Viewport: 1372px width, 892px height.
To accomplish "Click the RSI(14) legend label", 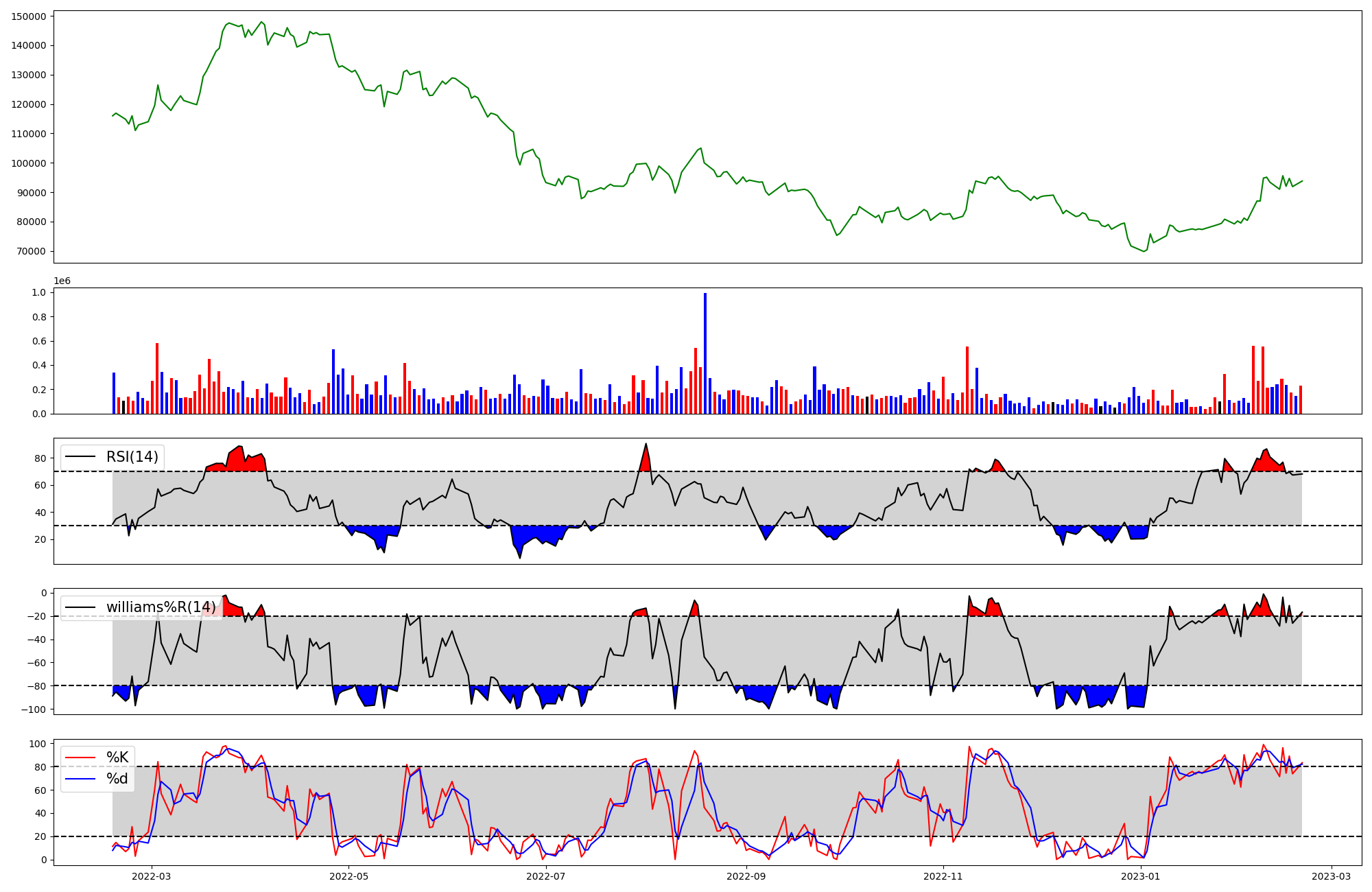I will coord(132,457).
